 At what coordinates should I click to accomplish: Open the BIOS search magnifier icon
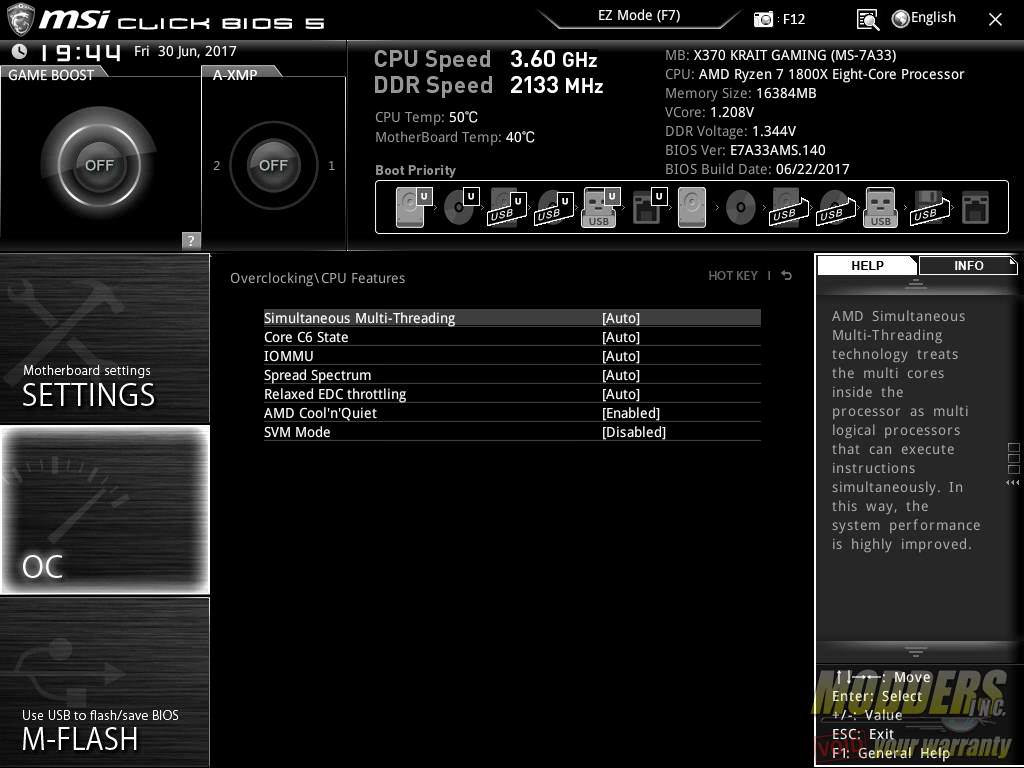[x=867, y=20]
